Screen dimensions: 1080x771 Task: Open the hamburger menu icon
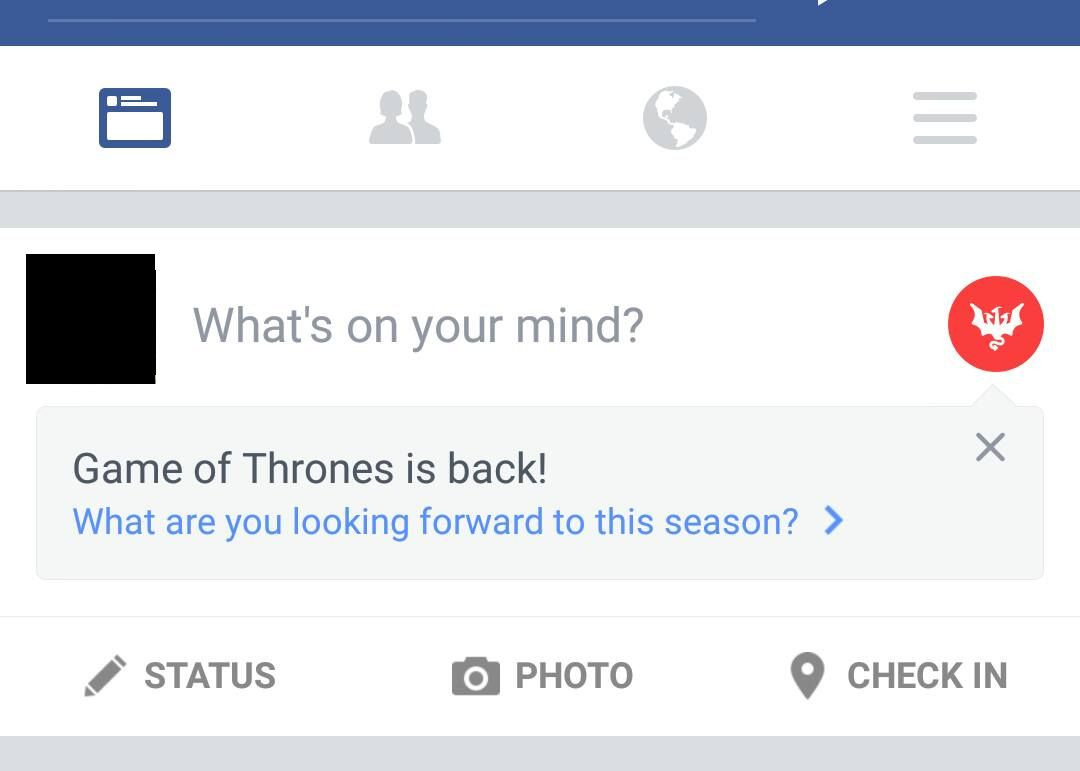[x=944, y=117]
